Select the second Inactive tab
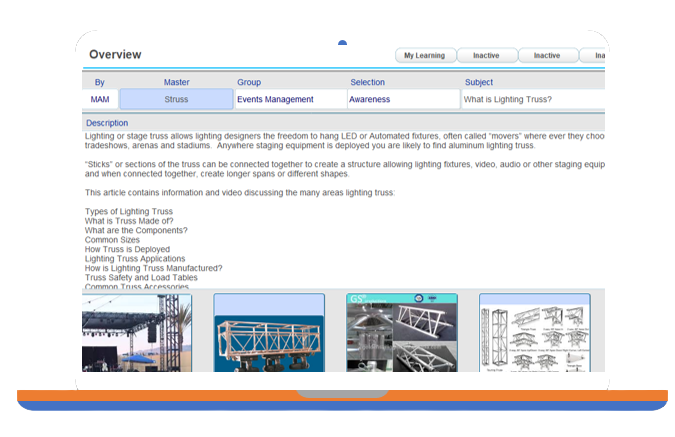Image resolution: width=675 pixels, height=437 pixels. (548, 56)
